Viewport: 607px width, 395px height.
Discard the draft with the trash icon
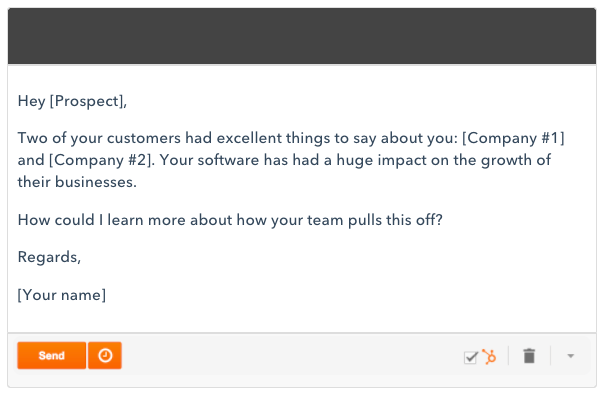pos(529,356)
